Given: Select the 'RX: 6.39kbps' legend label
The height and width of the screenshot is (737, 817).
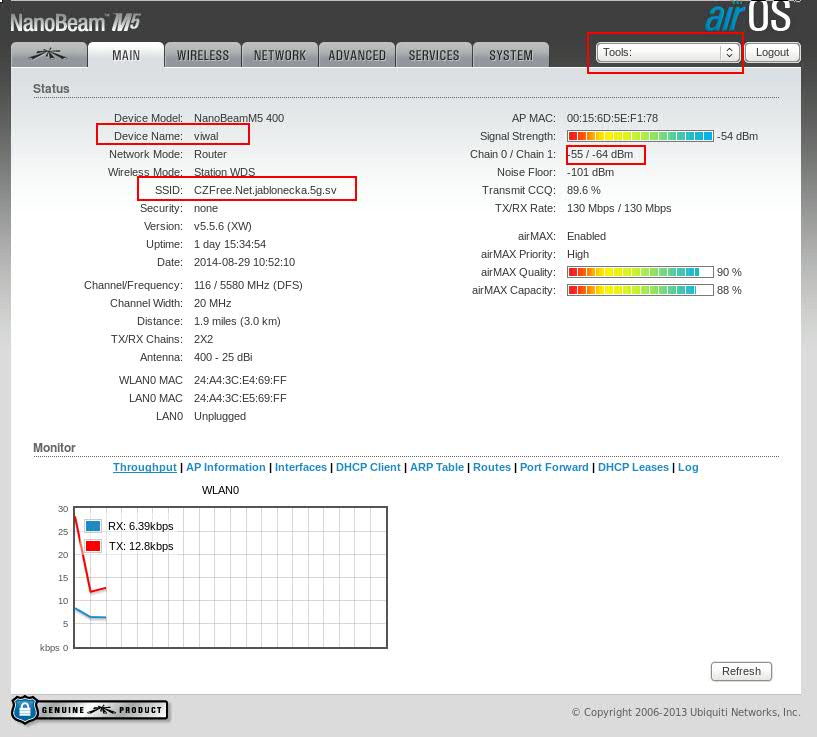Looking at the screenshot, I should tap(141, 526).
